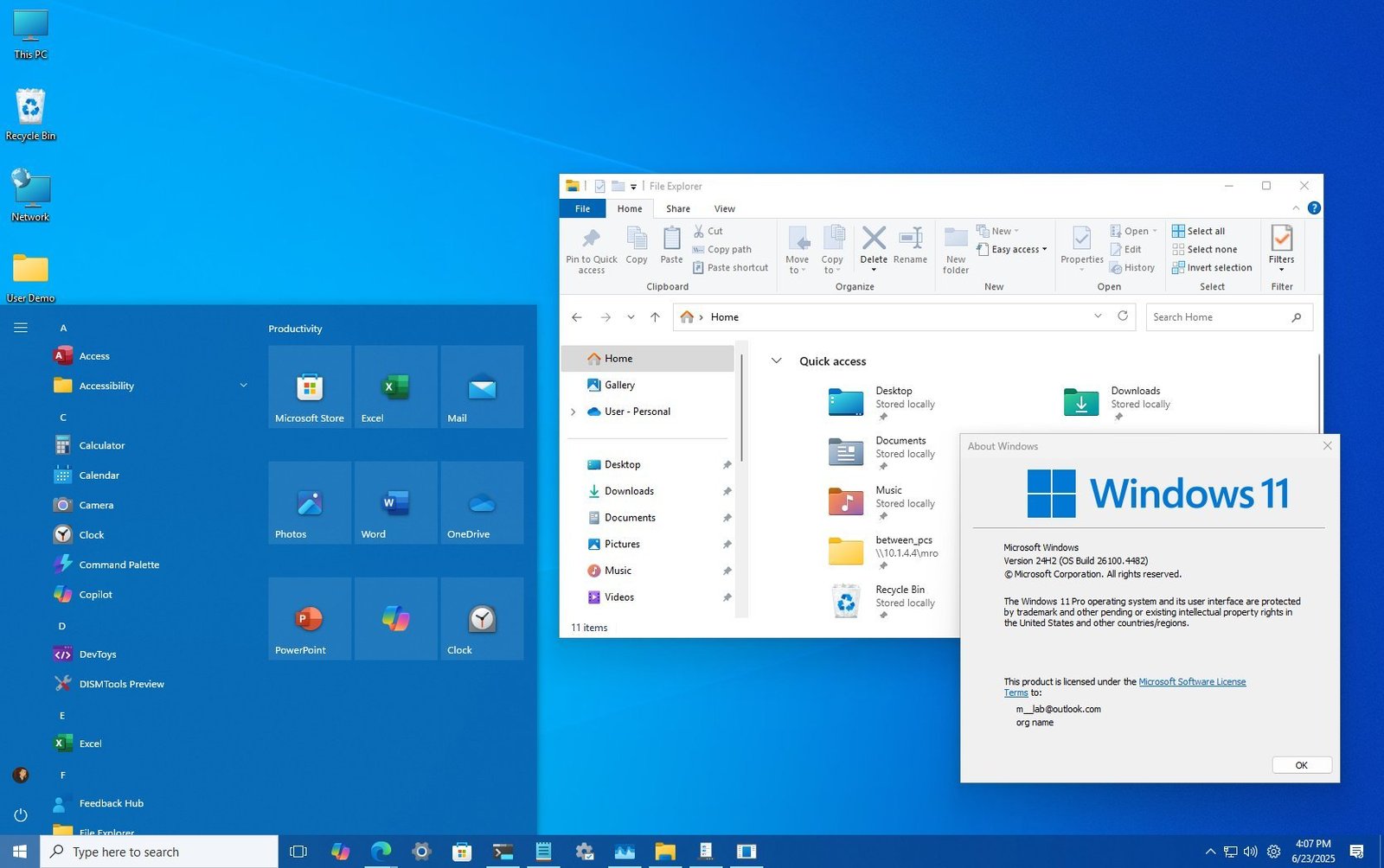Toggle the pin next to Pictures
Screen dimensions: 1384x868
727,544
